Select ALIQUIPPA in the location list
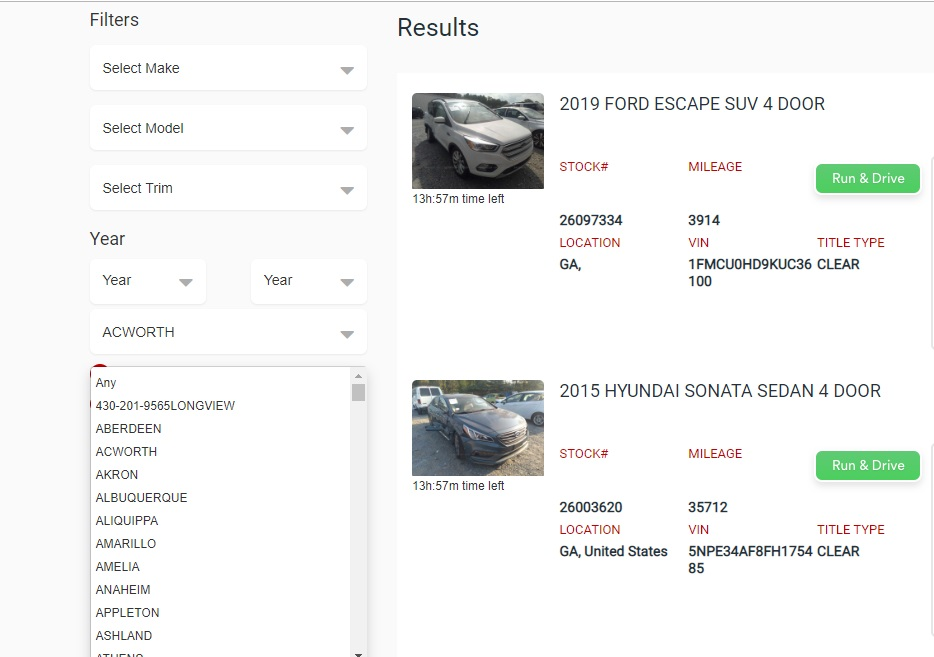 220,521
